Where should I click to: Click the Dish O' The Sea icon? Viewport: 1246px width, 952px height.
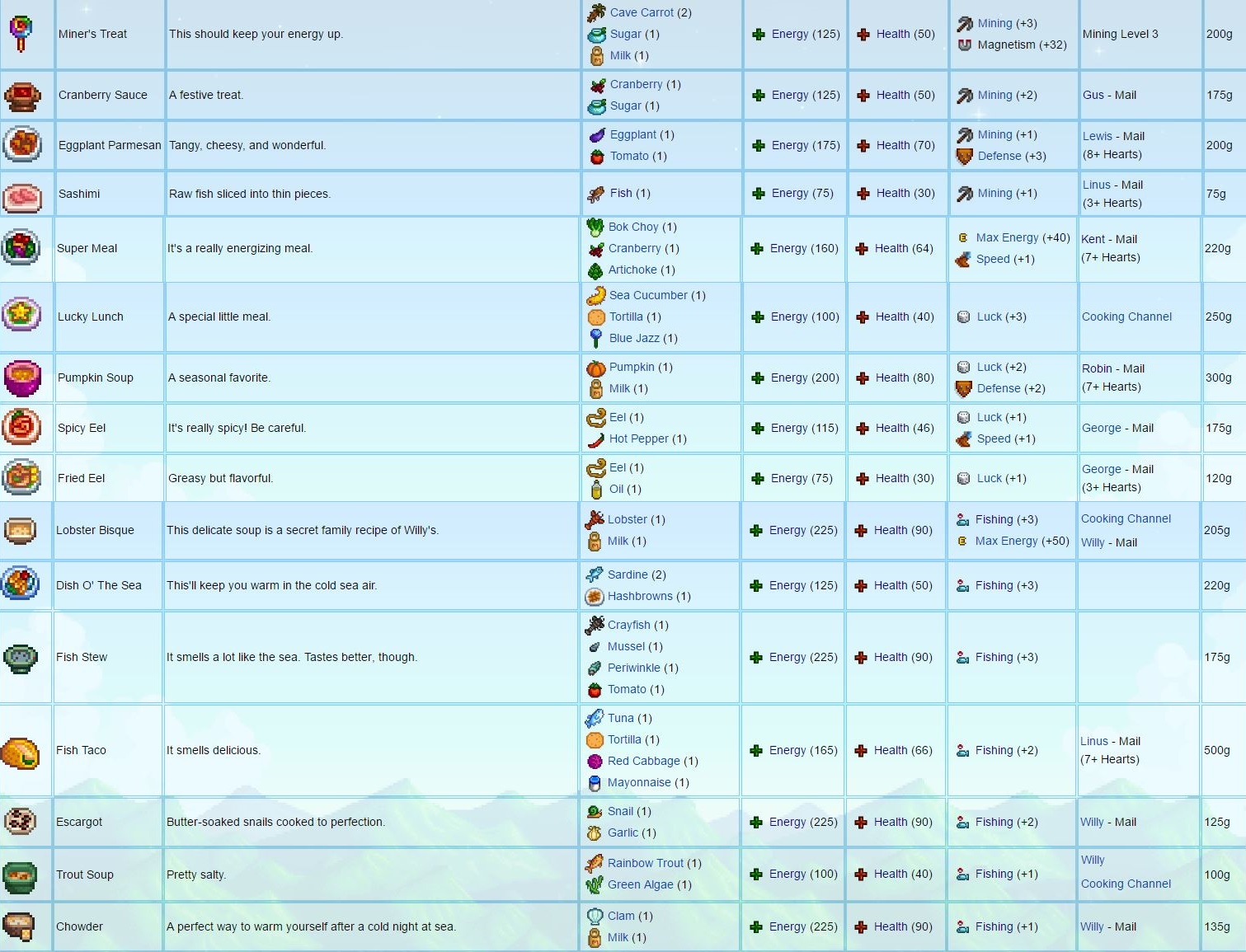tap(21, 584)
